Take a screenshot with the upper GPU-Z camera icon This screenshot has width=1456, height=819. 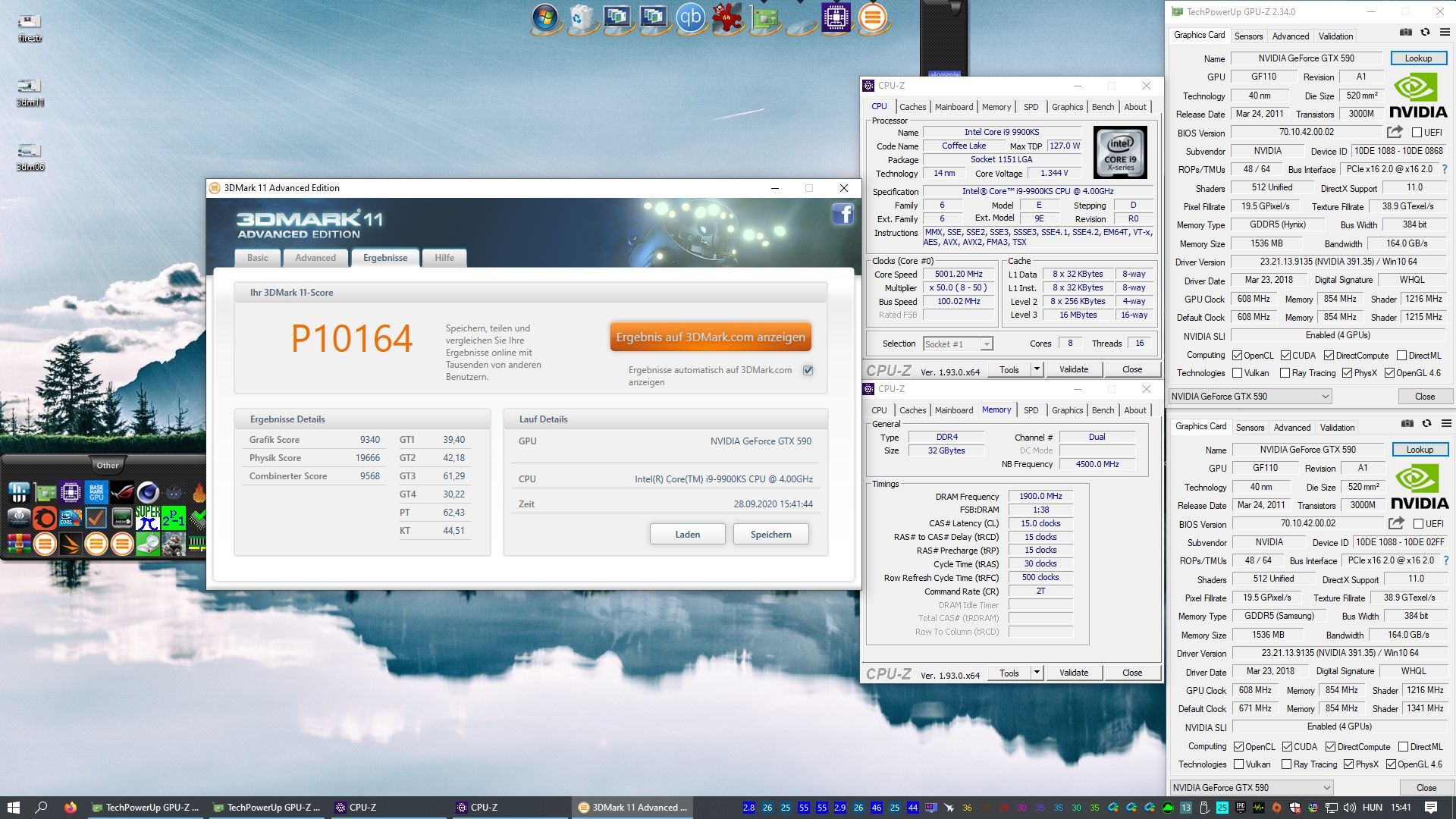pos(1405,33)
